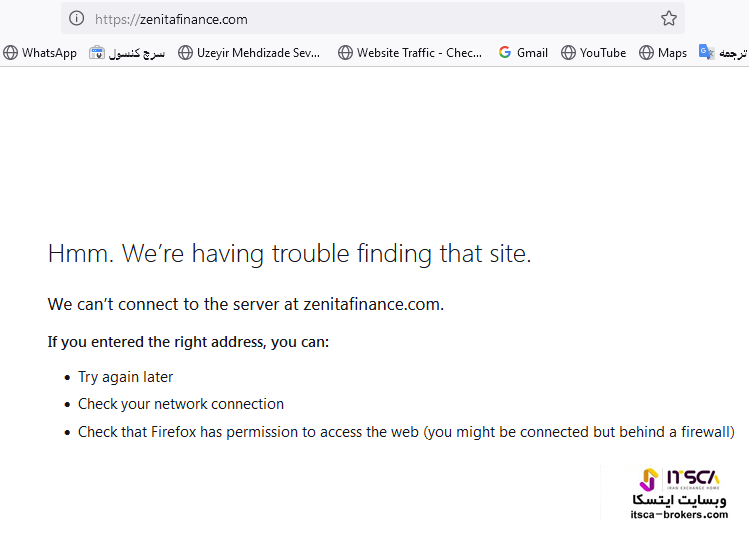The height and width of the screenshot is (533, 749).
Task: Click the globe icon next to WhatsApp
Action: (11, 52)
